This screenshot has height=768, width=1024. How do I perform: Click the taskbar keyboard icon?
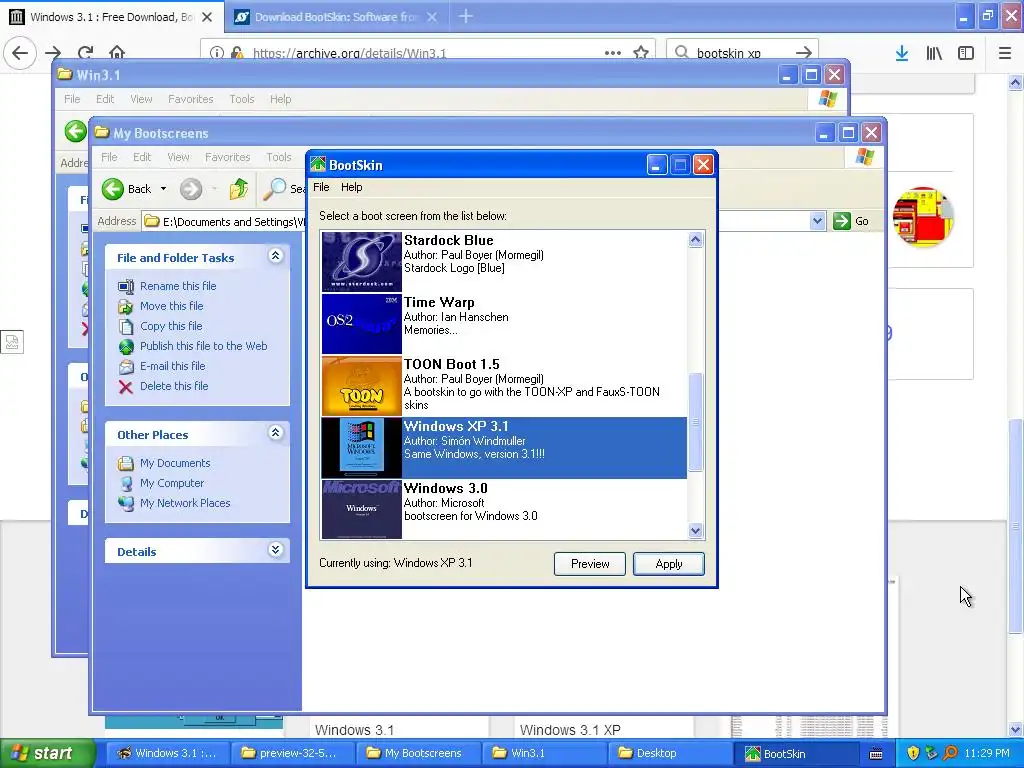876,754
